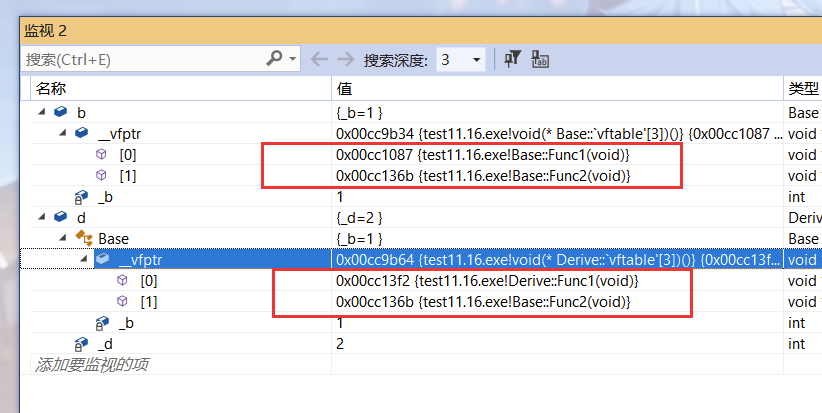Select the _d row name
This screenshot has height=413, width=822.
tap(105, 344)
